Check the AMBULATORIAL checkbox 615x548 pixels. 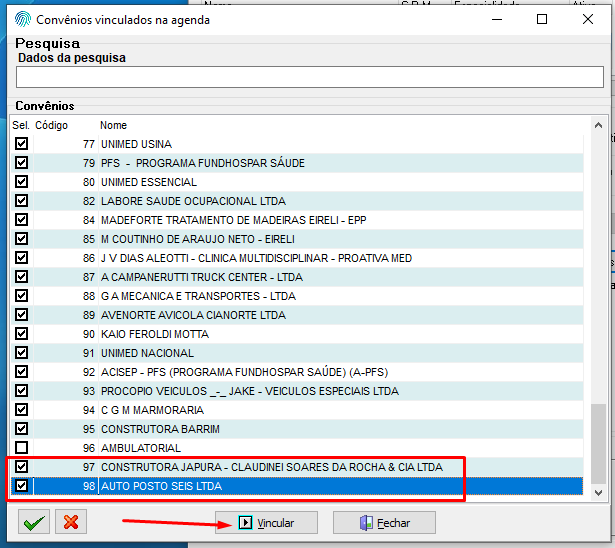click(22, 448)
